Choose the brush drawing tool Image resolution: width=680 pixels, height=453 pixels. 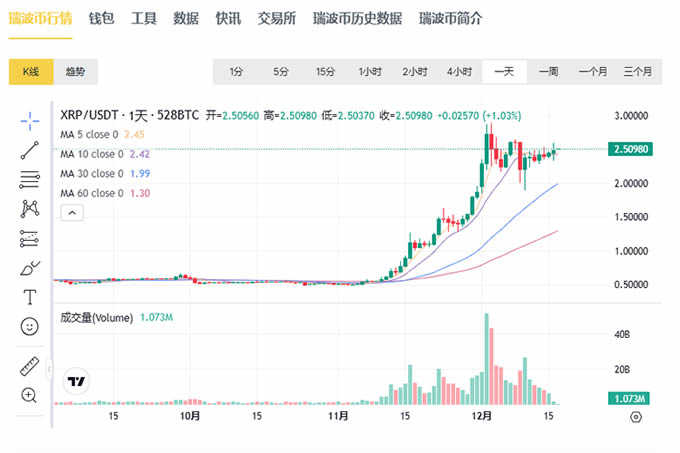30,268
